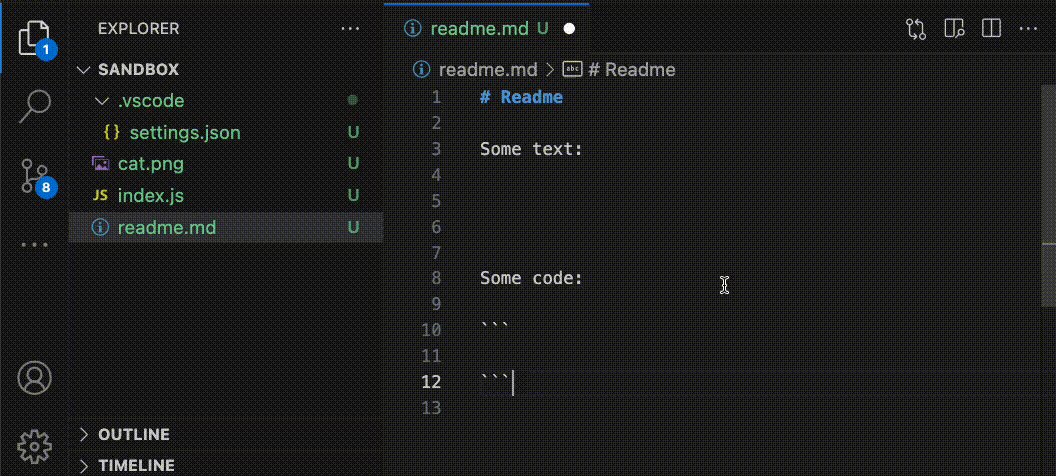The image size is (1056, 476).
Task: Place cursor on '# Readme' heading line
Action: [x=521, y=97]
